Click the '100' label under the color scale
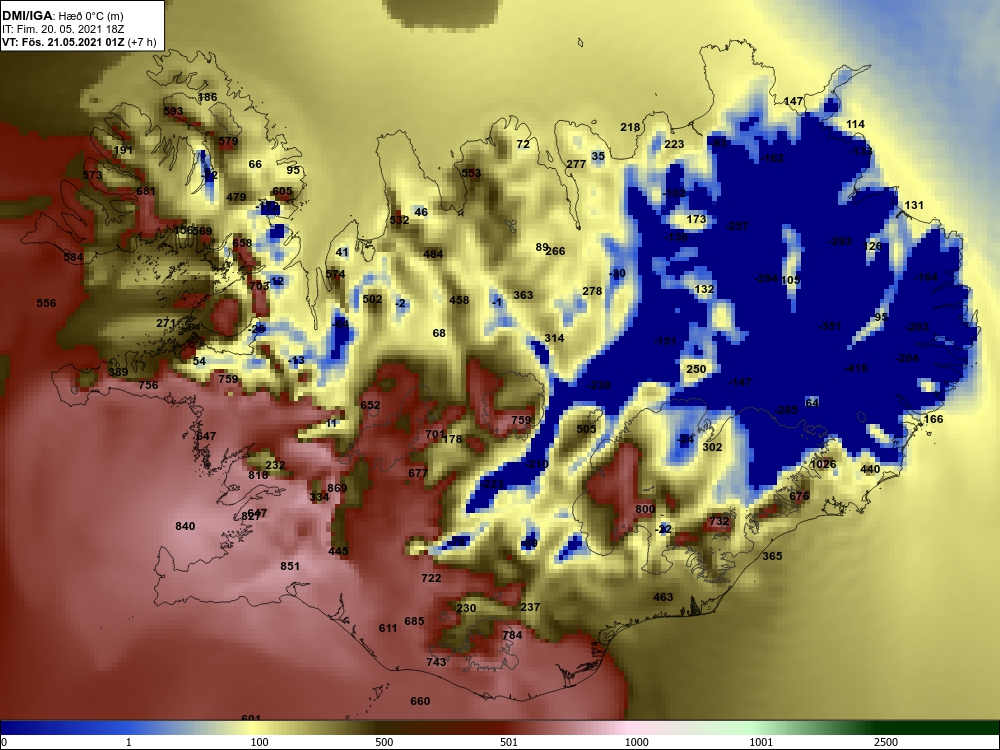Screen dimensions: 1000x750 click(259, 742)
